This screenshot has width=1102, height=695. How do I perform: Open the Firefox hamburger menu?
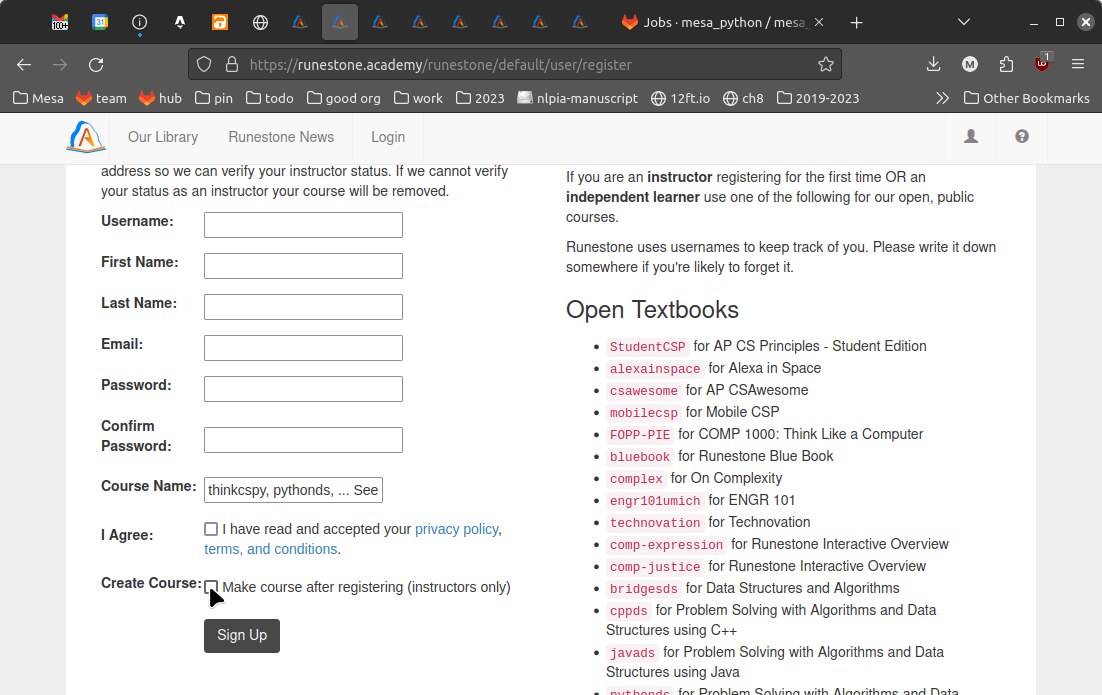[1078, 64]
